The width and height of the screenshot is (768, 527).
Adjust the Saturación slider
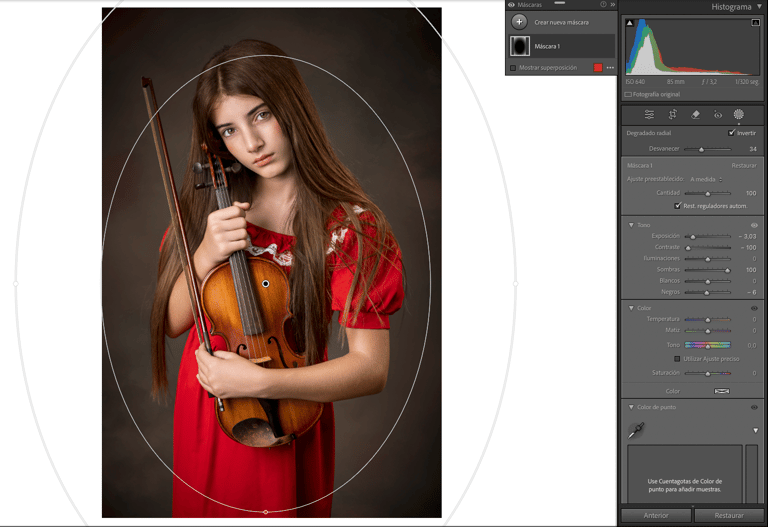click(x=707, y=373)
